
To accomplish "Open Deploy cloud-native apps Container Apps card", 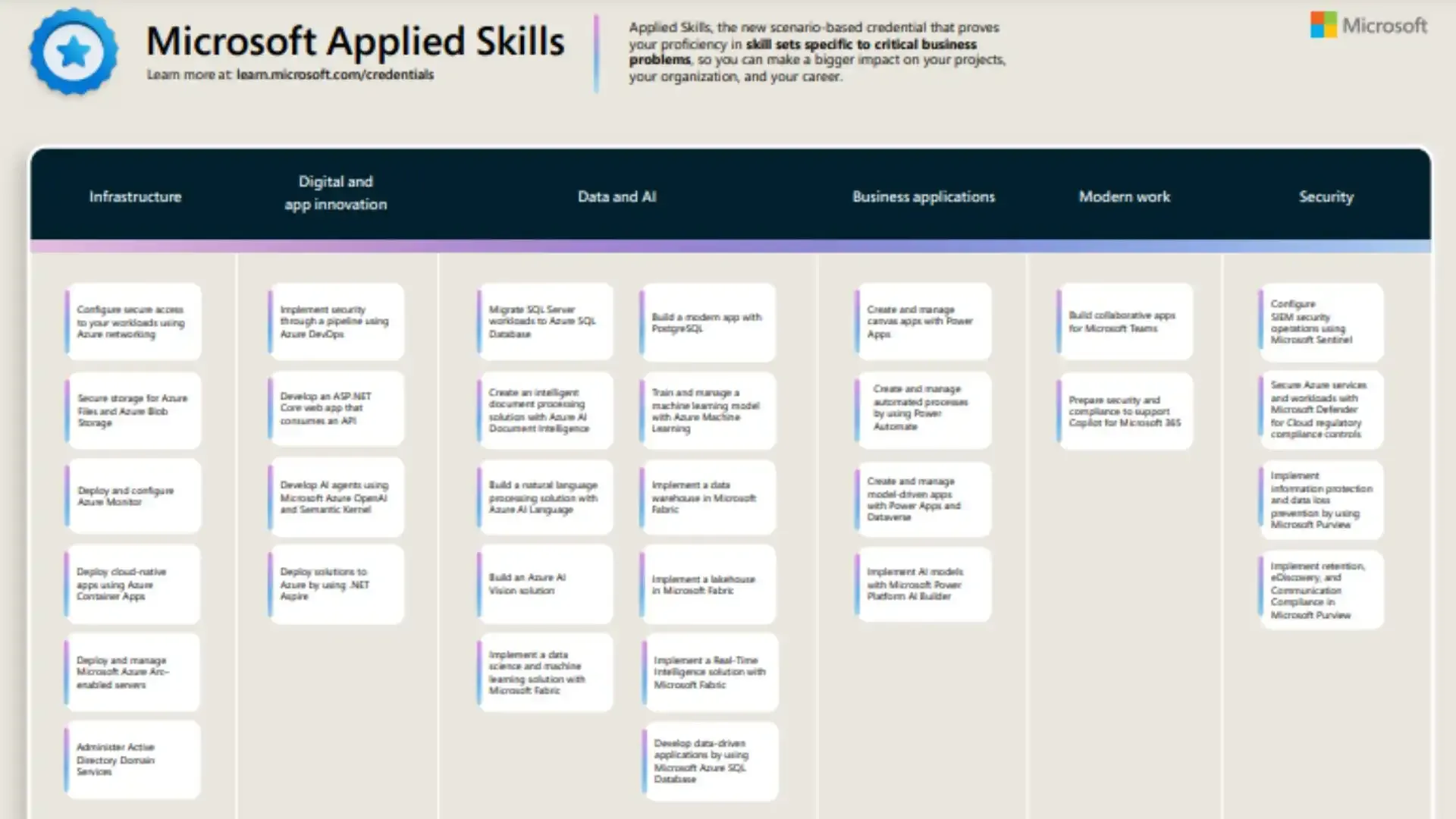I will click(x=133, y=584).
